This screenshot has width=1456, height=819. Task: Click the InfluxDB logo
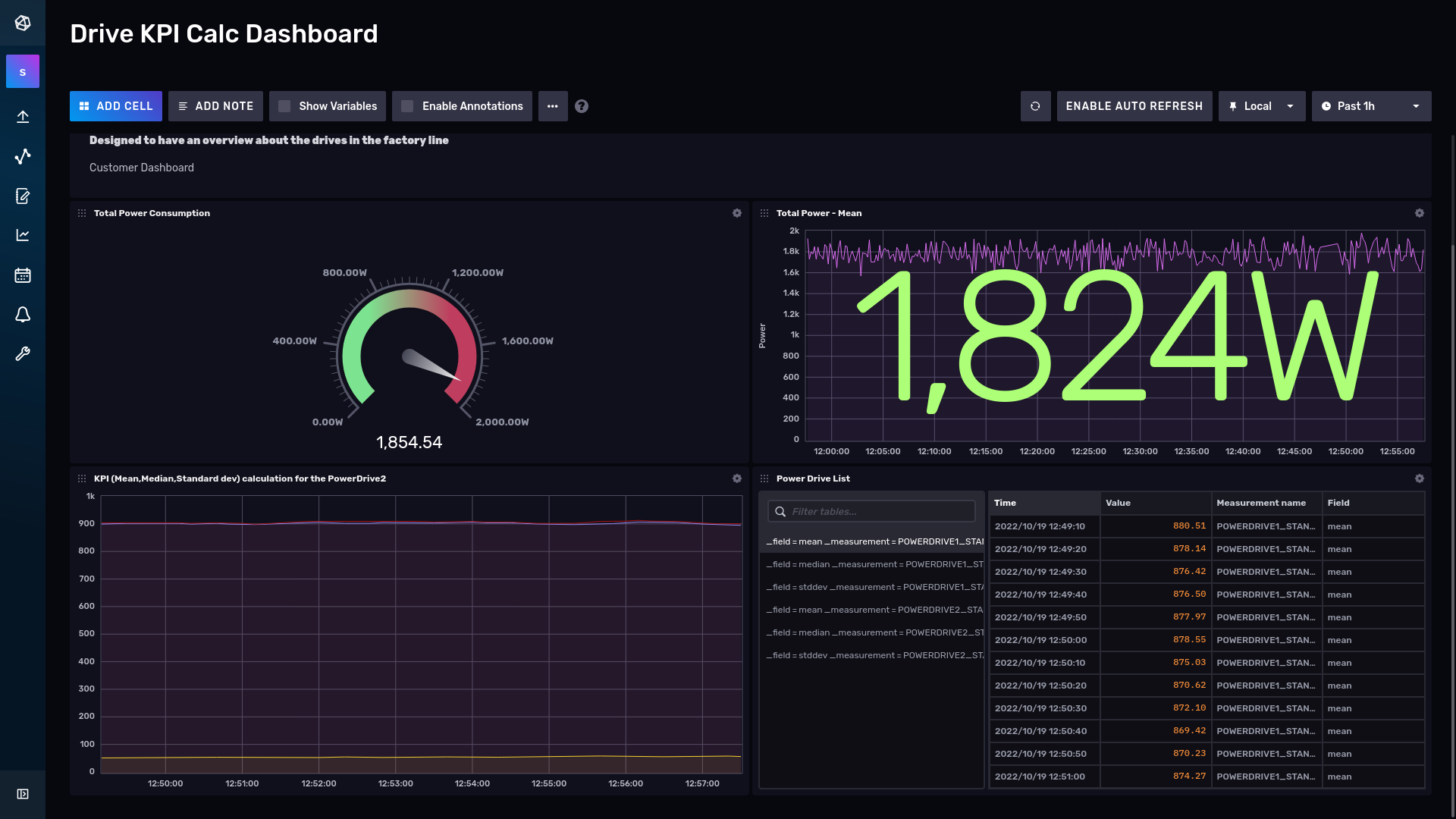pyautogui.click(x=23, y=23)
